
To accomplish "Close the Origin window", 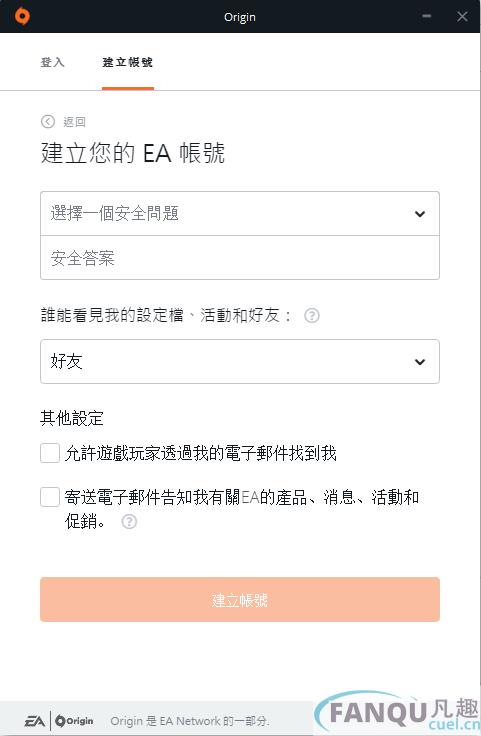I will [x=462, y=16].
